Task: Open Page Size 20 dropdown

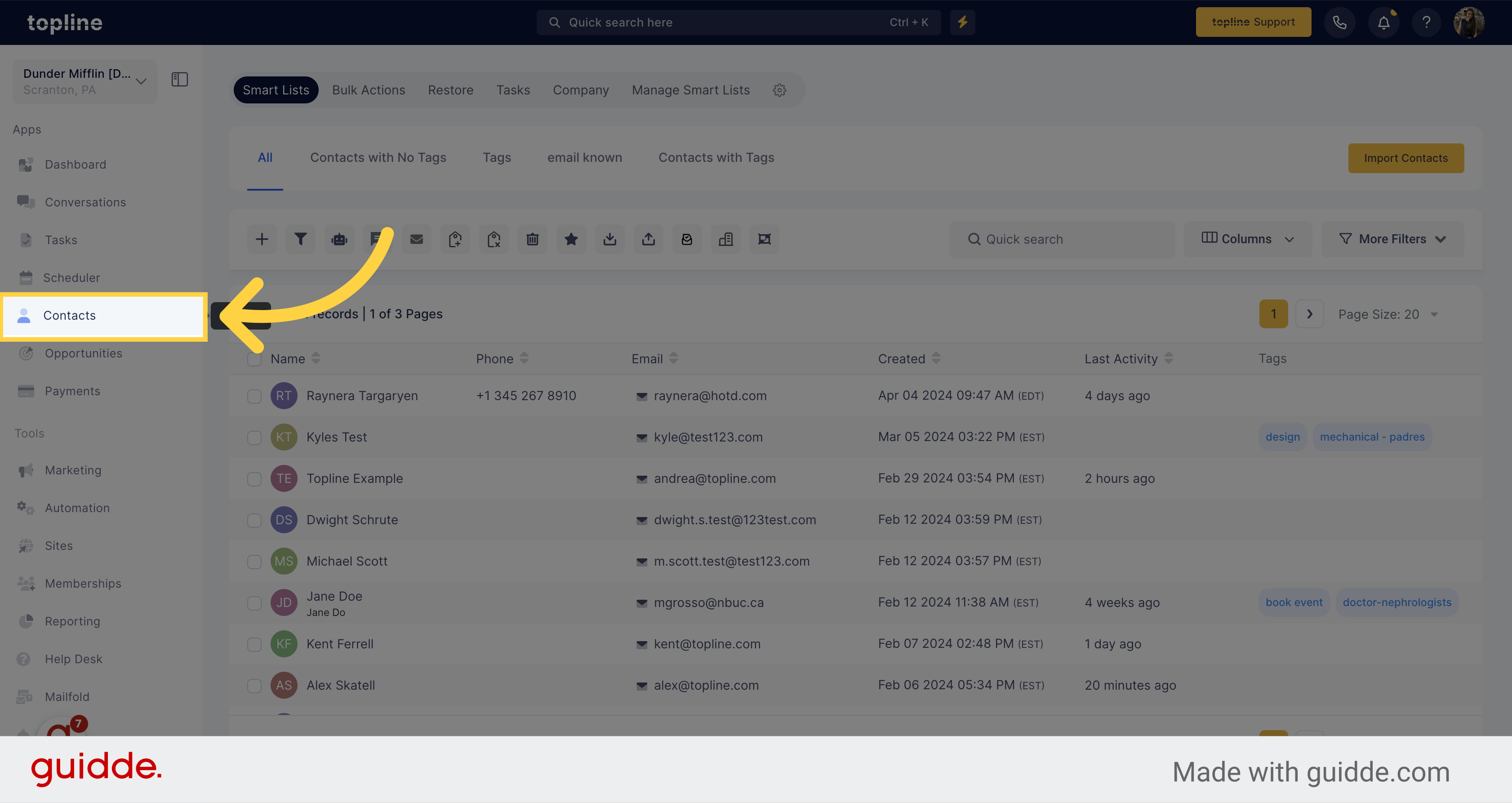Action: click(1387, 315)
